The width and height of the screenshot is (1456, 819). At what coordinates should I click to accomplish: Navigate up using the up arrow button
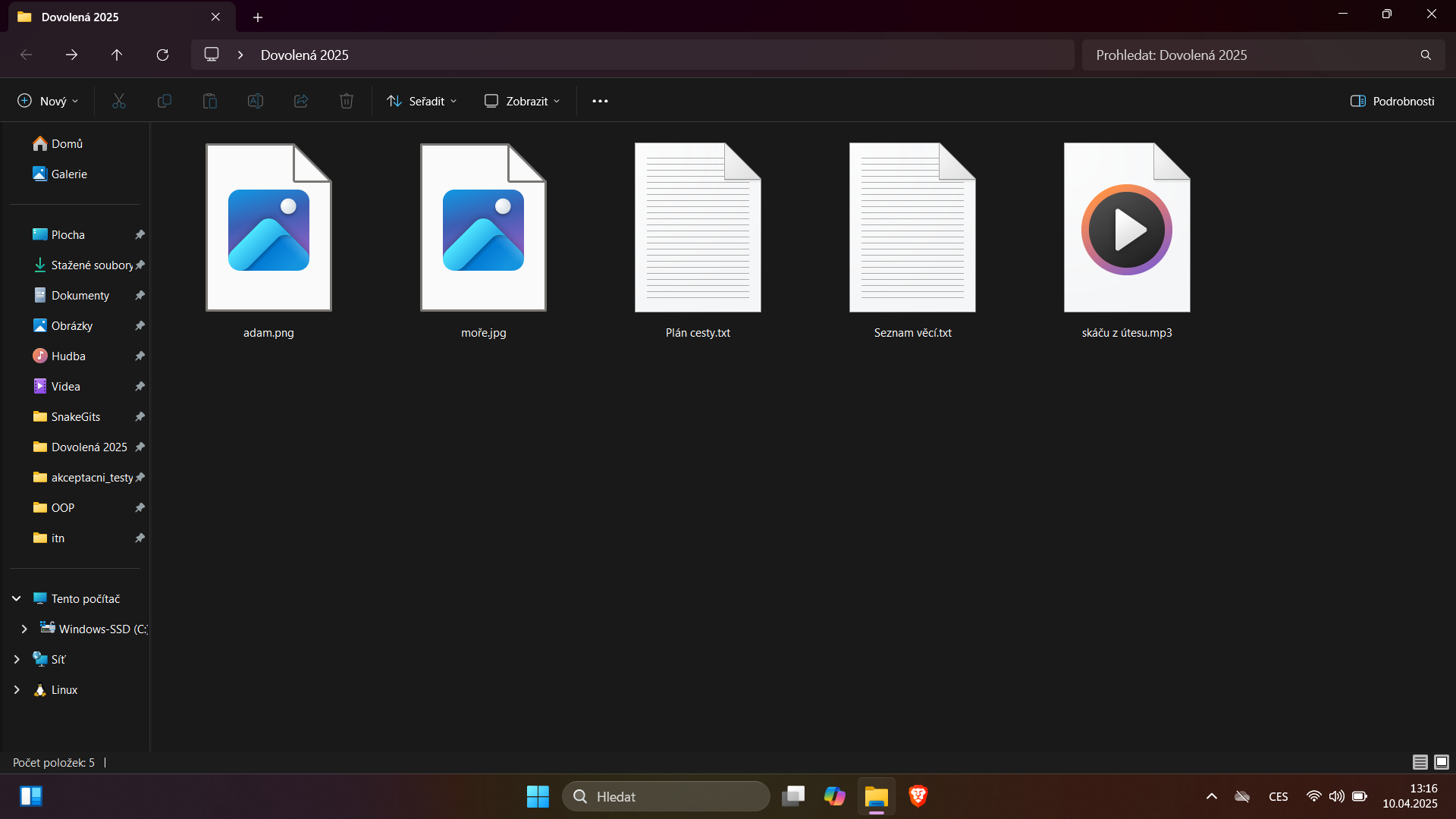116,55
